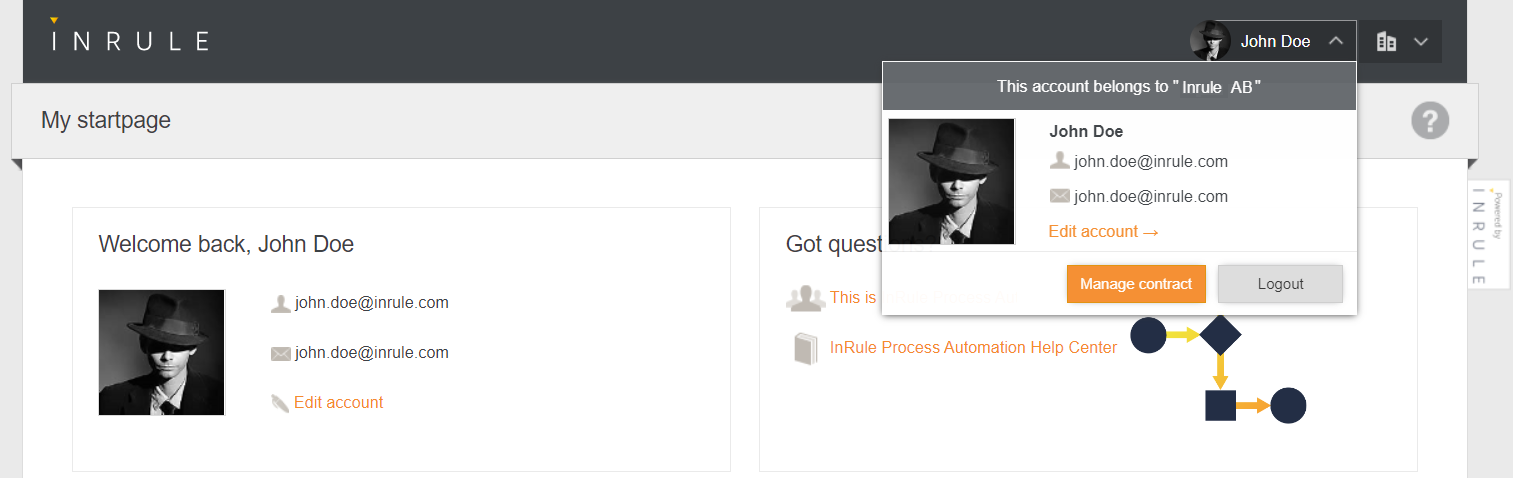Click the INRULE logo in header

(x=130, y=39)
